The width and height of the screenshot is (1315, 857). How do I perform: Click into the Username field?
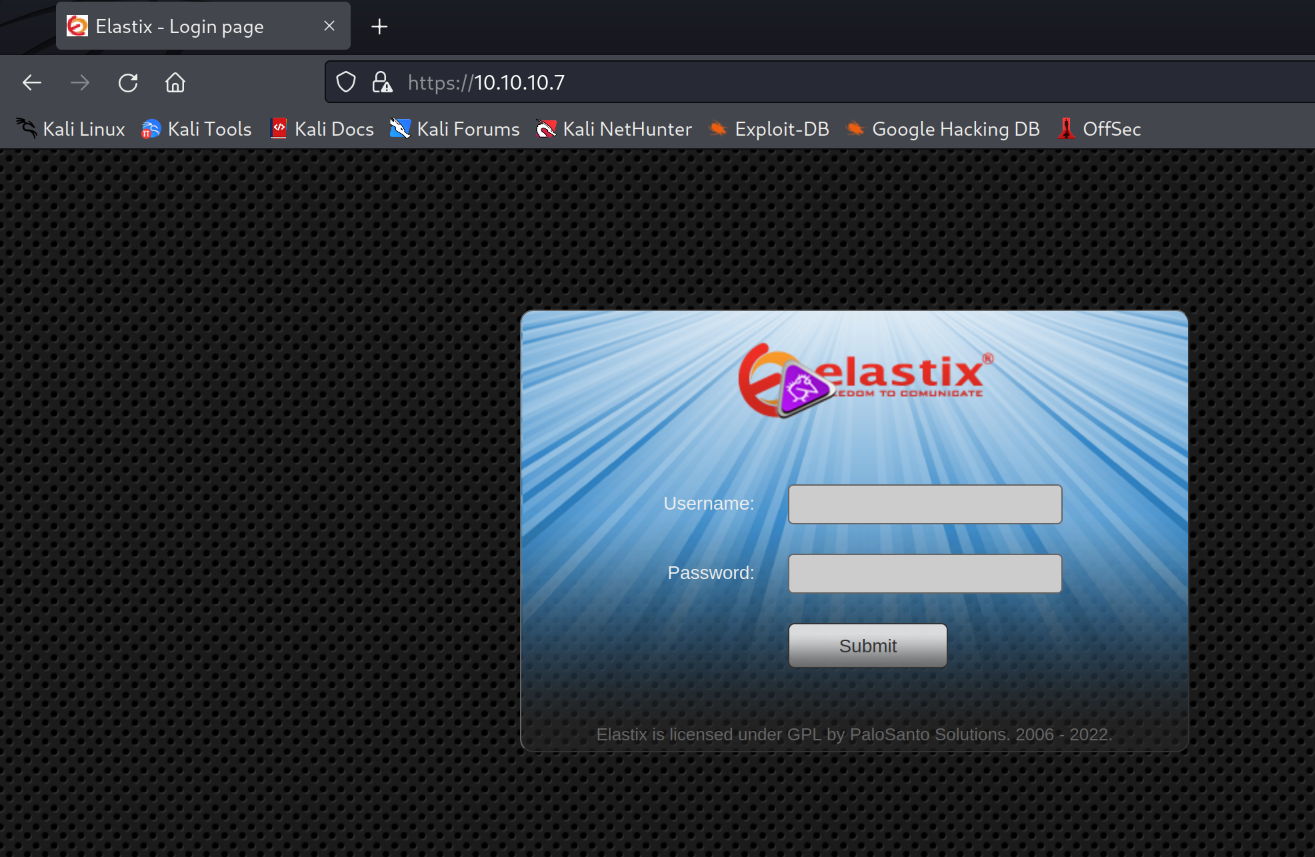click(x=924, y=504)
